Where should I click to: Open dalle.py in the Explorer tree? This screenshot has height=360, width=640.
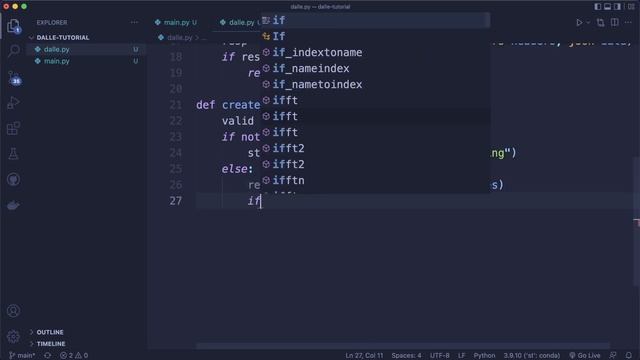point(56,49)
